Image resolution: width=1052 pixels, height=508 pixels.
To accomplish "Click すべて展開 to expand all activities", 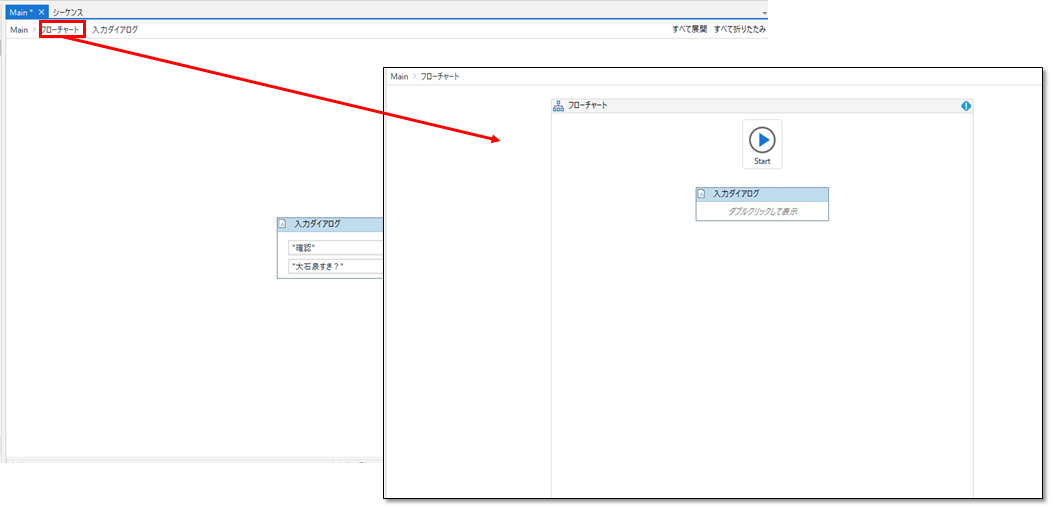I will [x=690, y=30].
